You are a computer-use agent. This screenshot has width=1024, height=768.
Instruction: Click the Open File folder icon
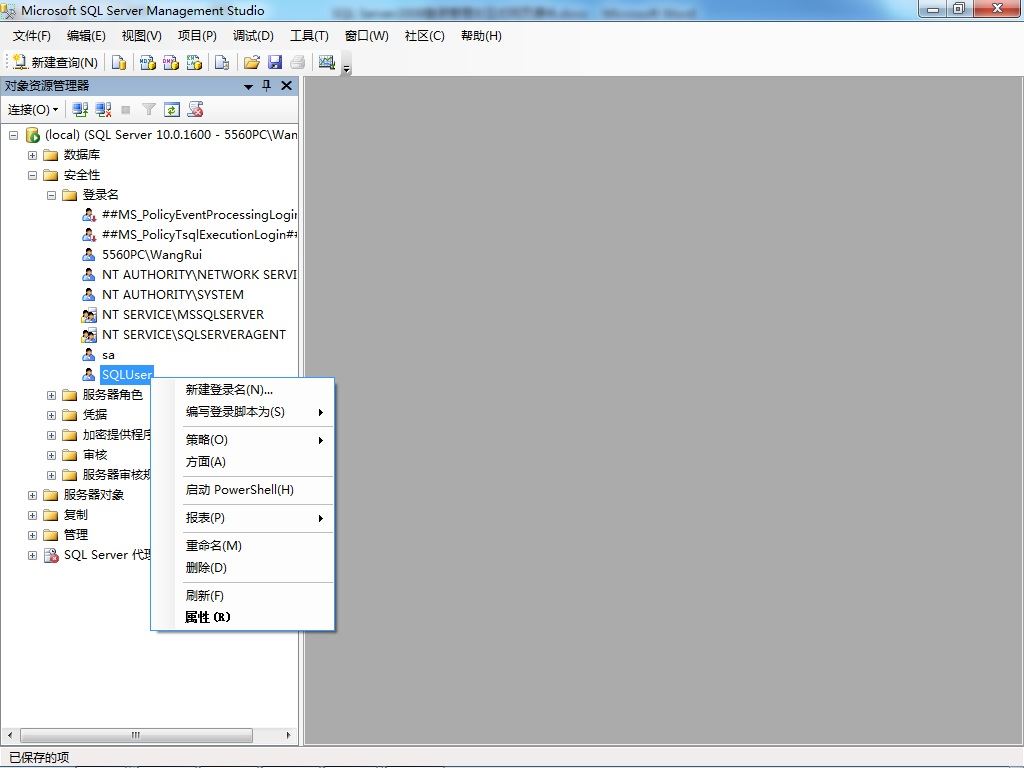pos(251,62)
